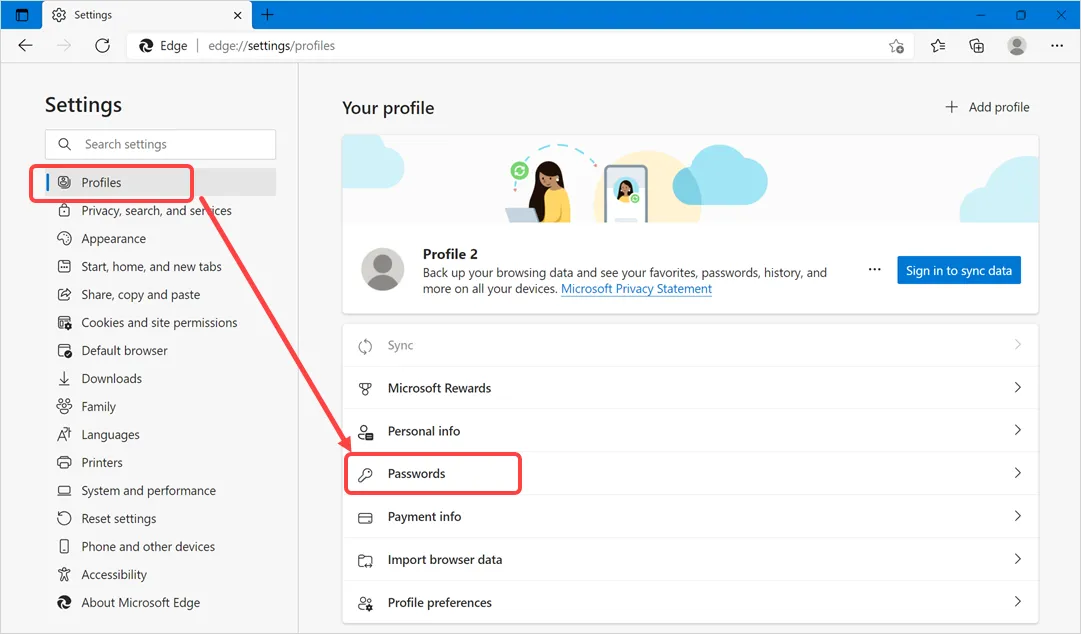Open Downloads settings section
1081x634 pixels.
click(111, 379)
